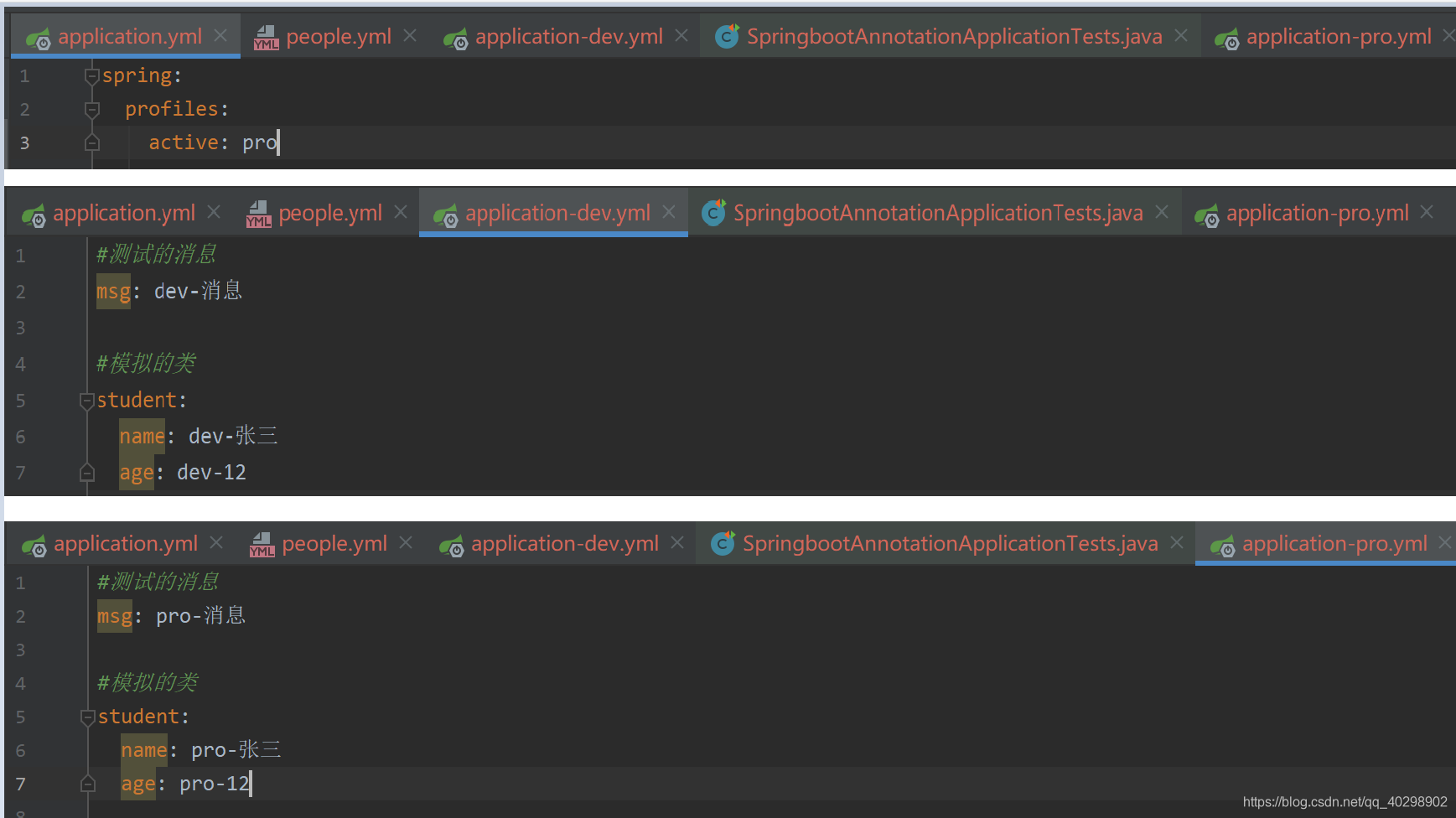Open application-dev.yml tab in the pro-消息 editor
Screen dimensions: 1456x818
pyautogui.click(x=565, y=543)
